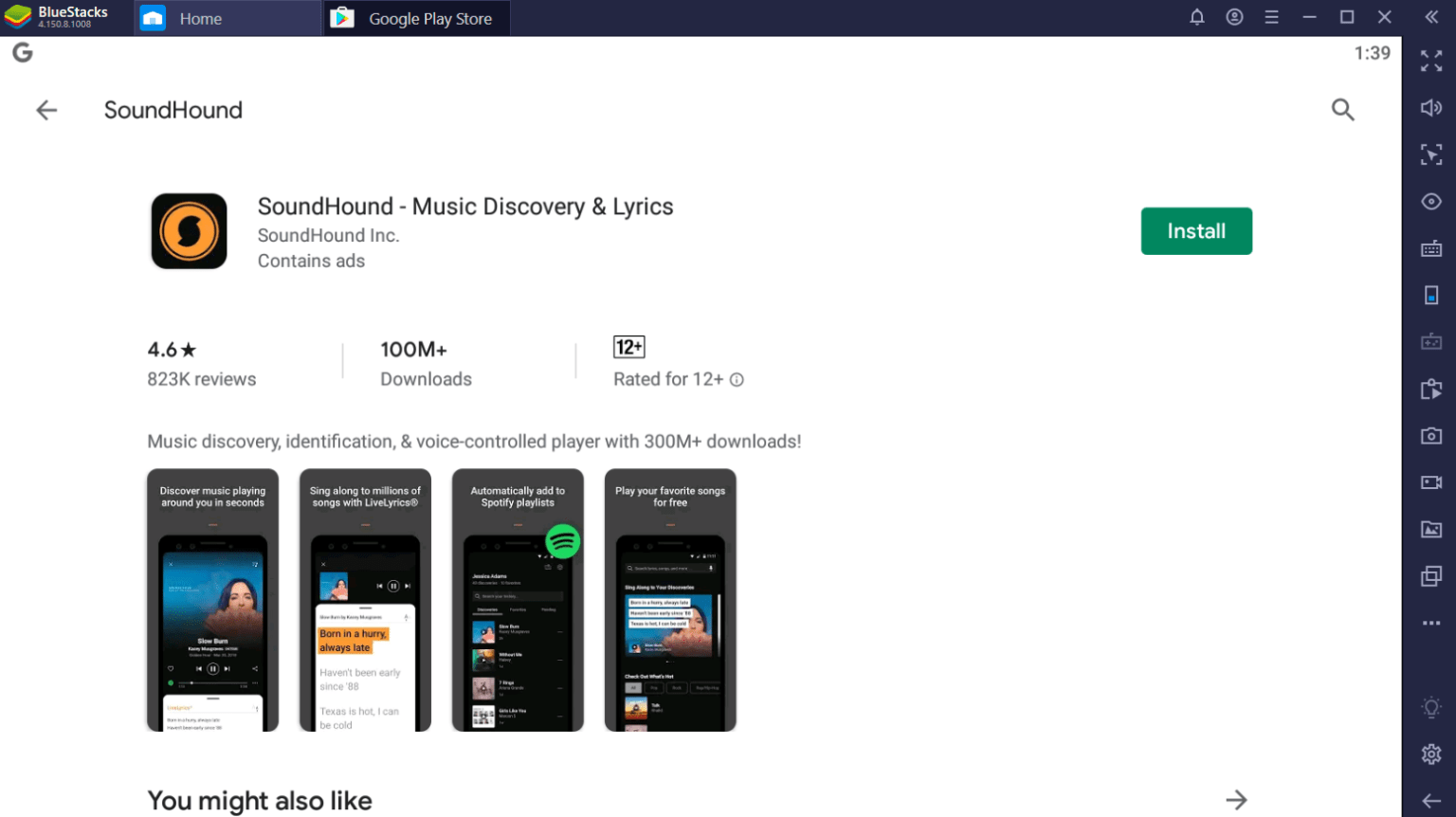1456x817 pixels.
Task: Open the screen recorder tool
Action: [1431, 481]
